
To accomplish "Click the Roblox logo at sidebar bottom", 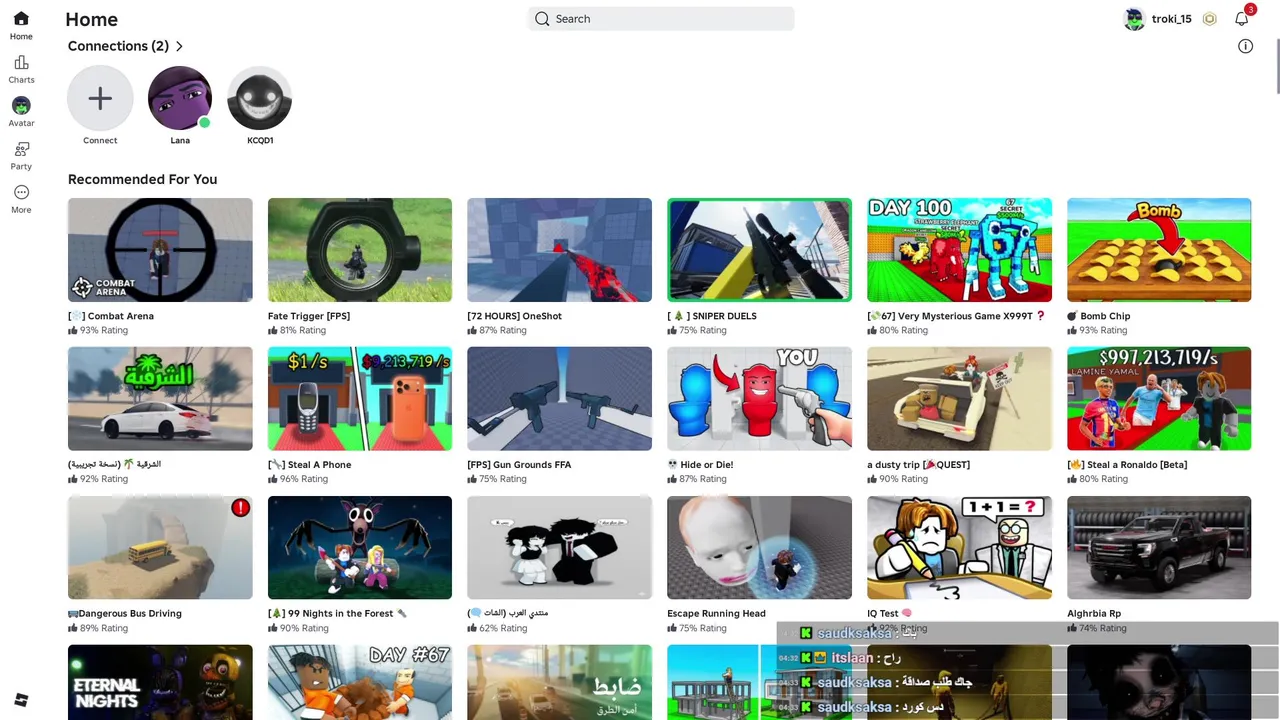I will 21,700.
